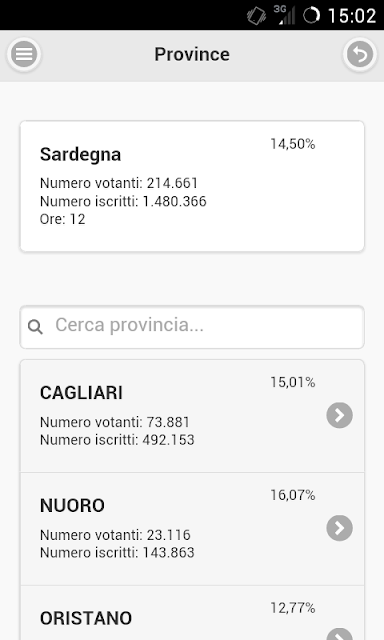Focus the Cerca provincia search field
This screenshot has width=384, height=640.
coord(192,327)
